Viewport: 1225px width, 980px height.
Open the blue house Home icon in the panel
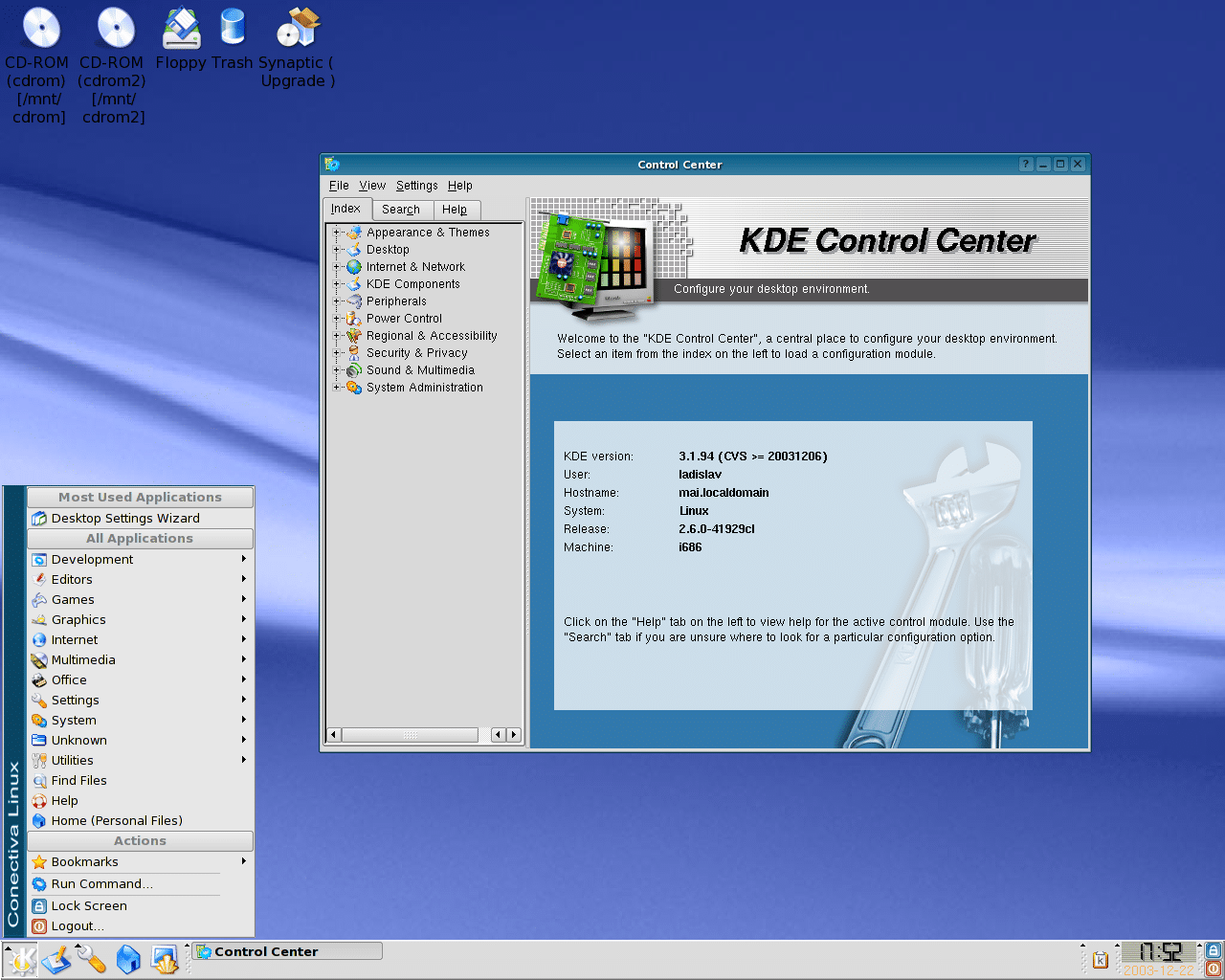coord(128,959)
